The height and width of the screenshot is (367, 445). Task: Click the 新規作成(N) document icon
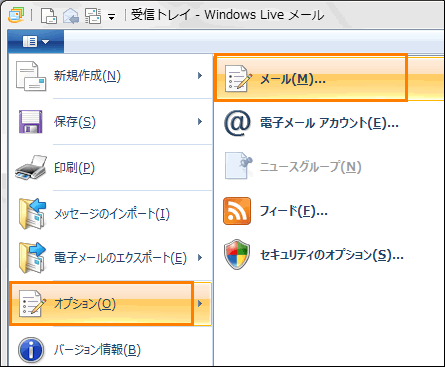(x=31, y=76)
